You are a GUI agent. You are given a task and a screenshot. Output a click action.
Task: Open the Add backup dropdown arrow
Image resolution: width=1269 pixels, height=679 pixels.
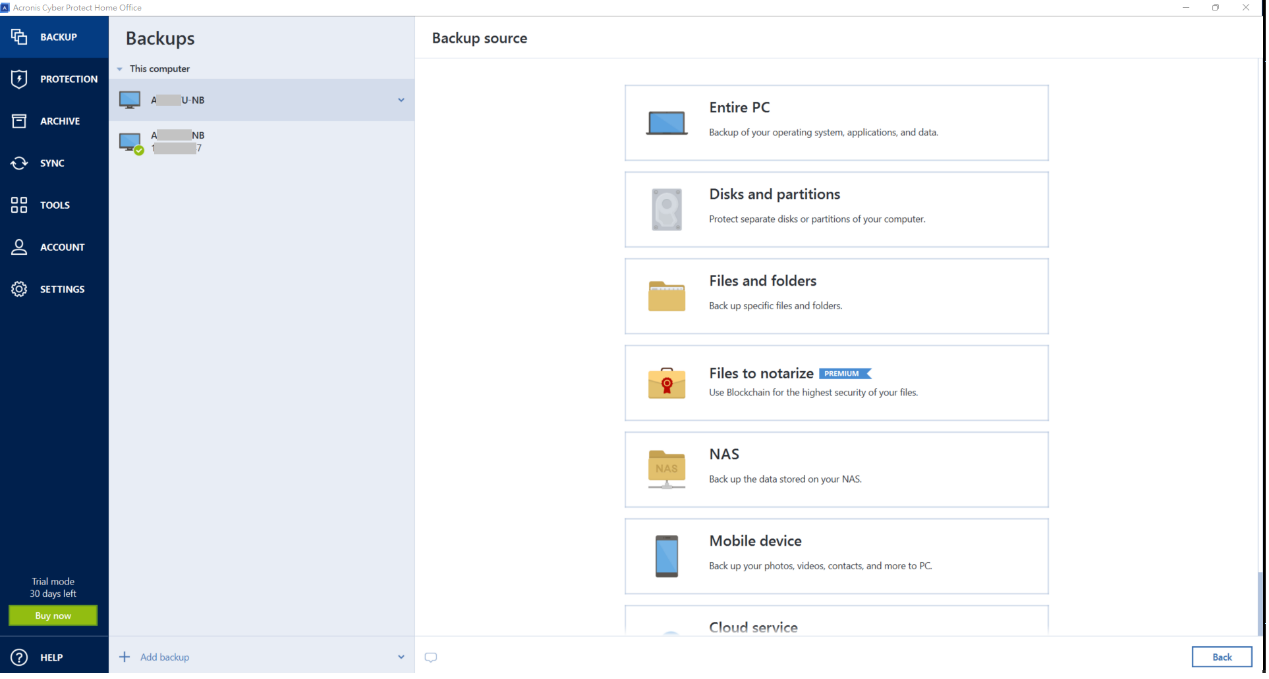click(401, 657)
